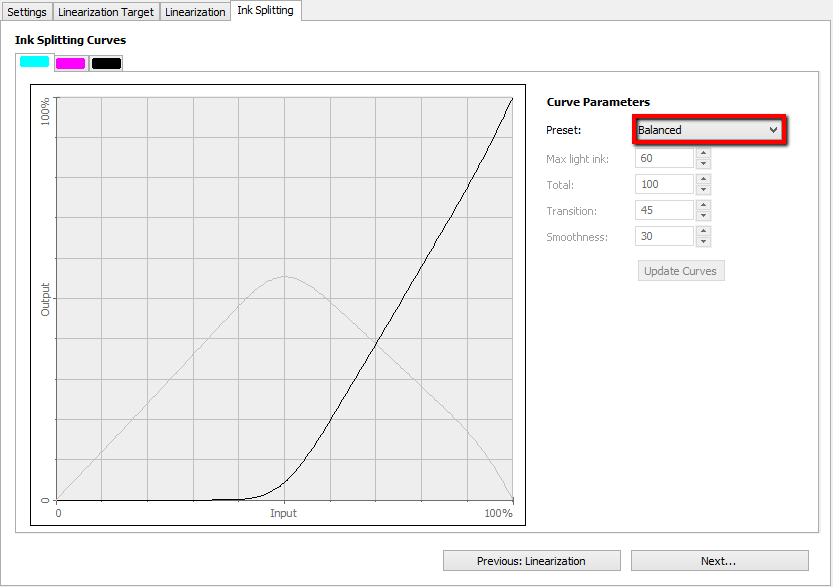
Task: Switch to the Settings tab
Action: coord(25,12)
